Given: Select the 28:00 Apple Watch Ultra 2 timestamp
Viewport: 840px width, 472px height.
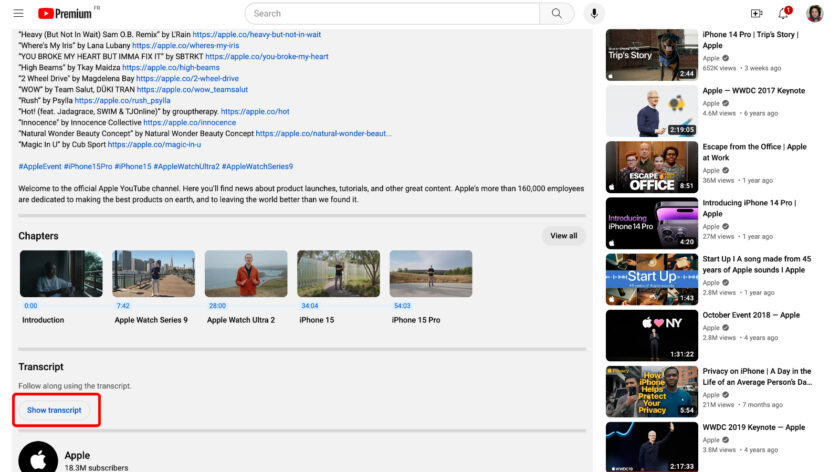Looking at the screenshot, I should coord(217,306).
